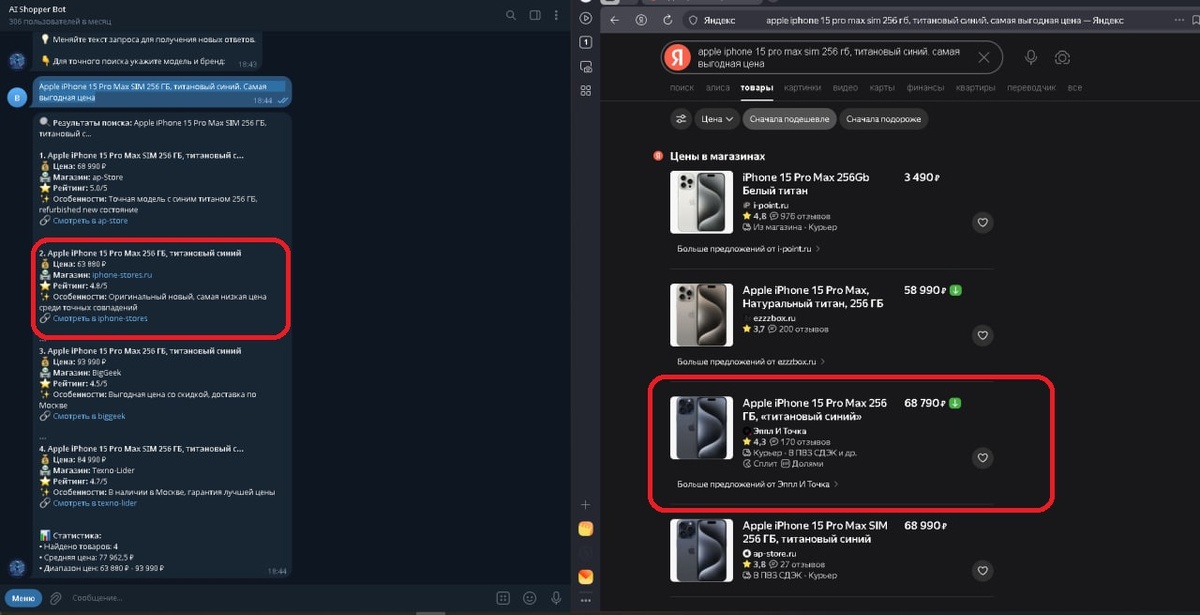Open the Эппл И Точка iPhone thumbnail
Image resolution: width=1200 pixels, height=615 pixels.
700,428
